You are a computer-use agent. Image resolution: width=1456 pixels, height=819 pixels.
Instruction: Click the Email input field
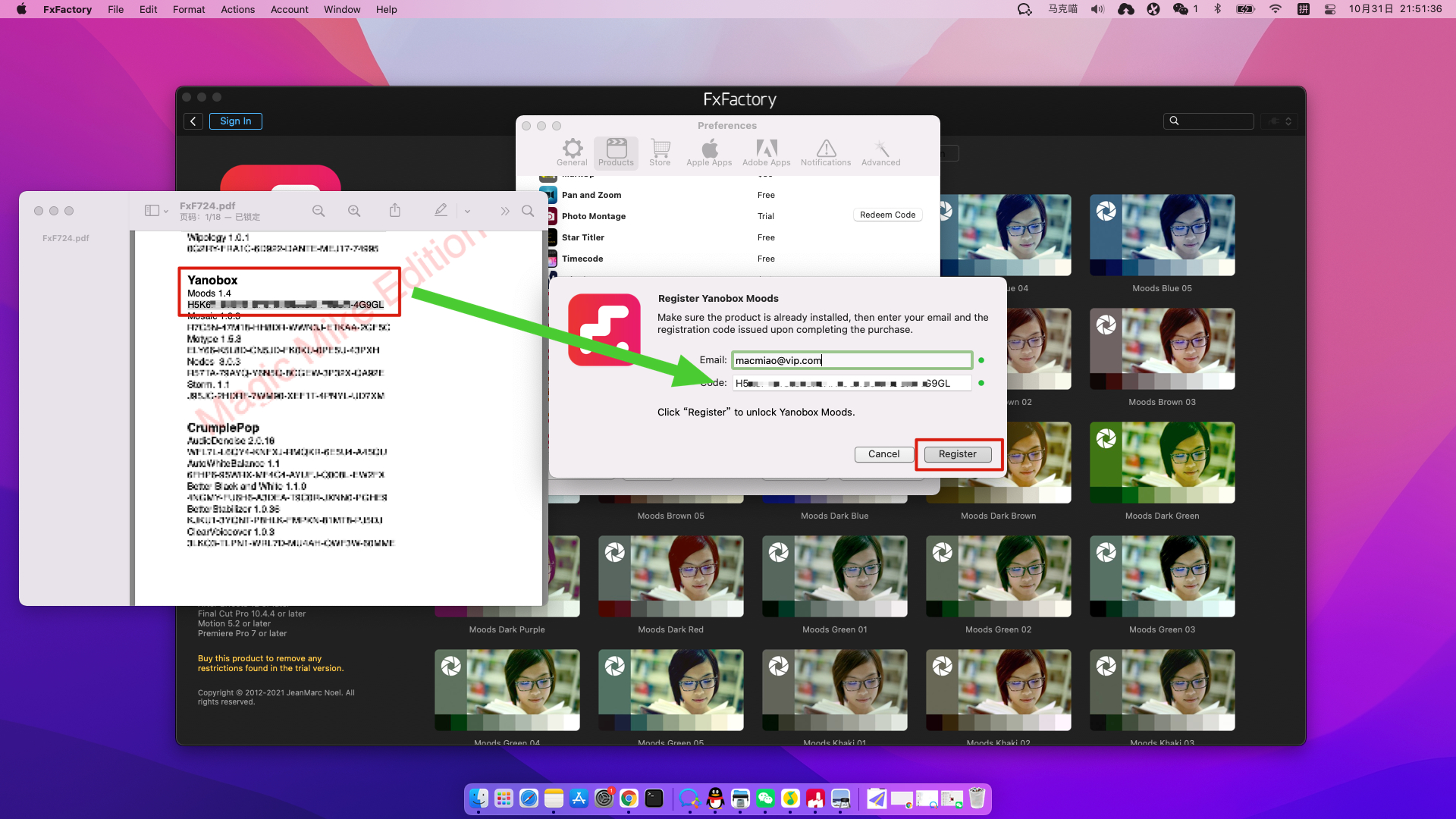click(852, 361)
